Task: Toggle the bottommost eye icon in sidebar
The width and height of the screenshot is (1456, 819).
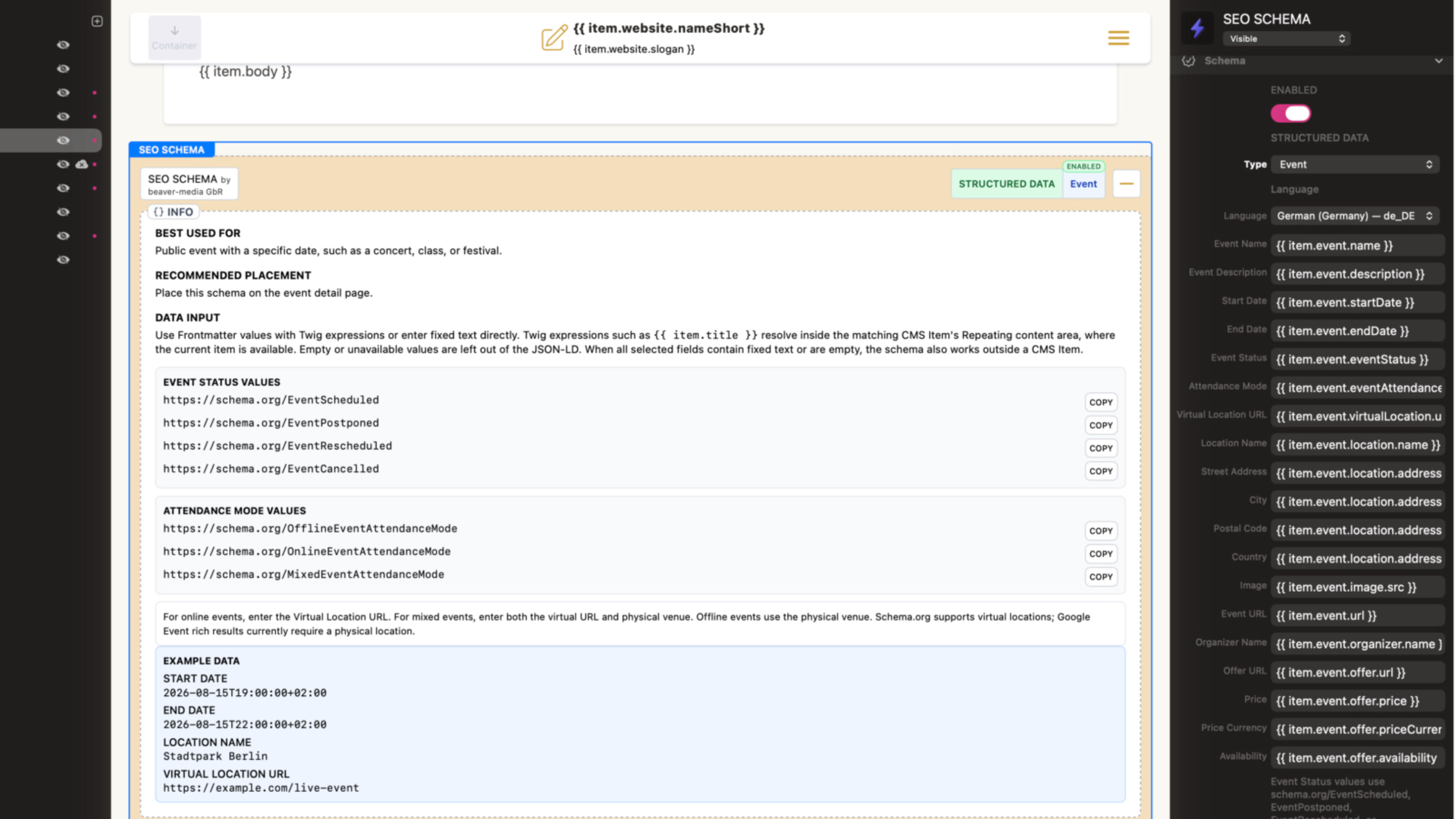Action: [63, 259]
